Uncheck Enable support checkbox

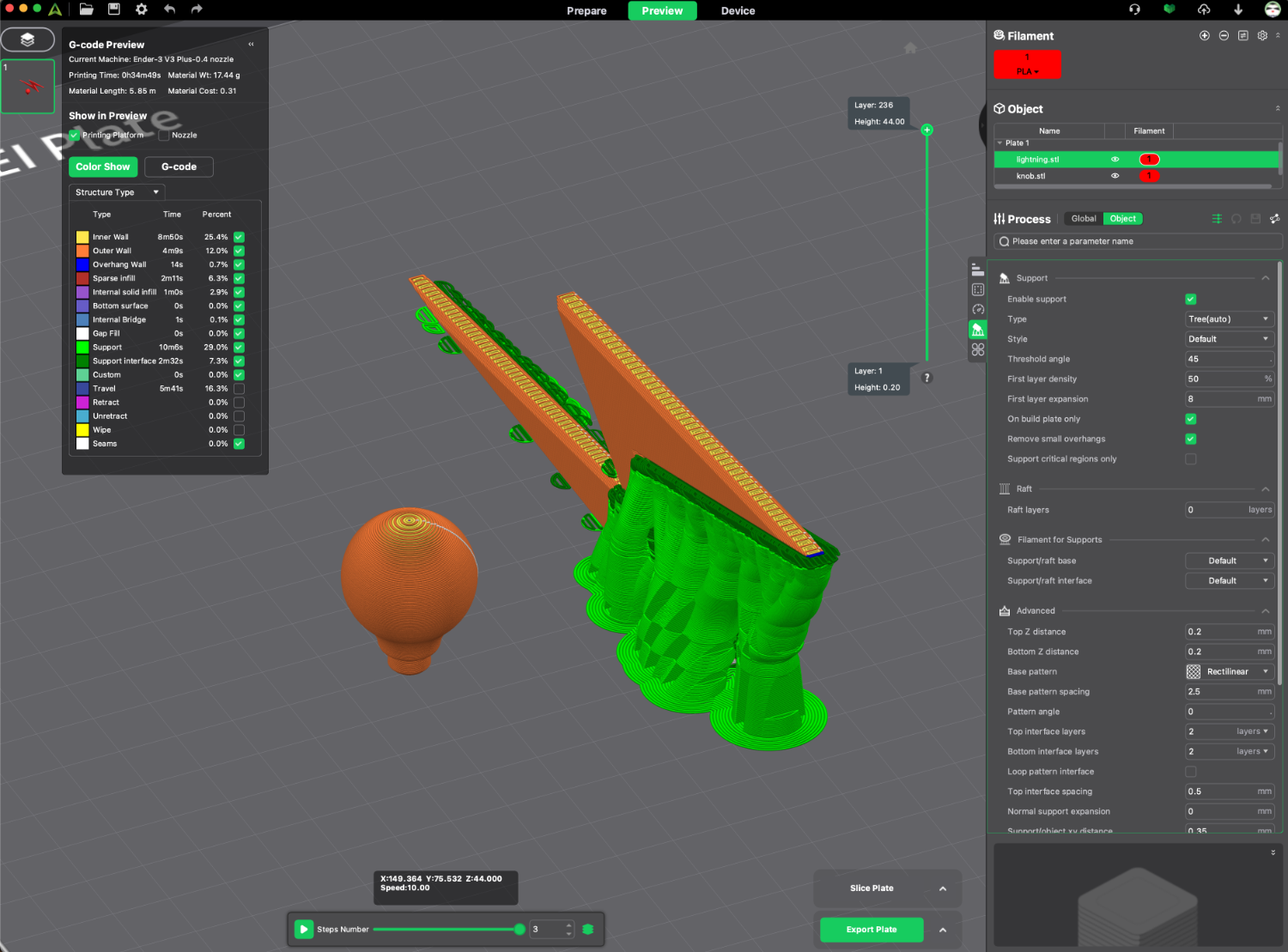pyautogui.click(x=1191, y=300)
